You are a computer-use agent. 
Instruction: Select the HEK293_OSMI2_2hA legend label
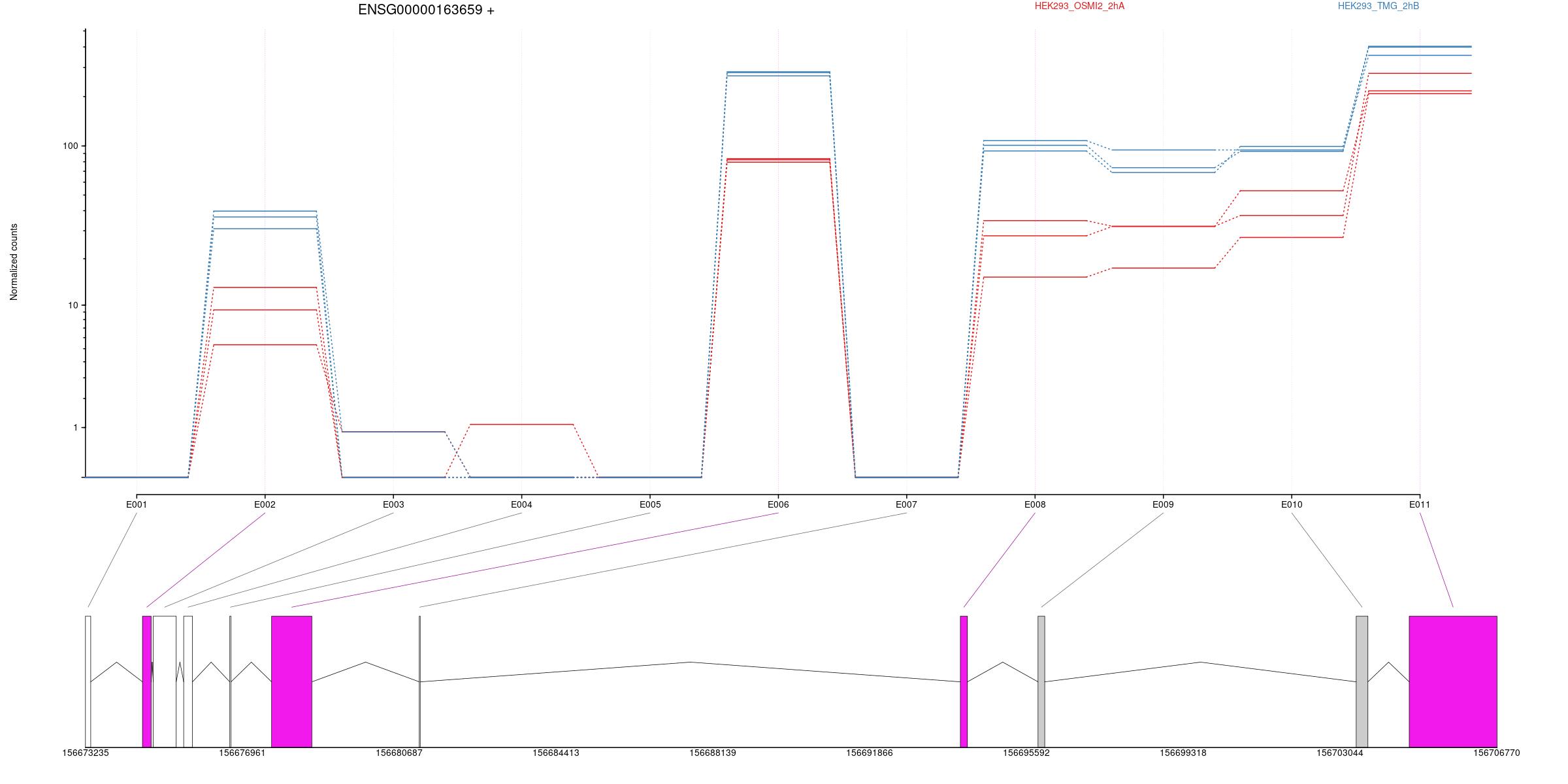click(1079, 6)
